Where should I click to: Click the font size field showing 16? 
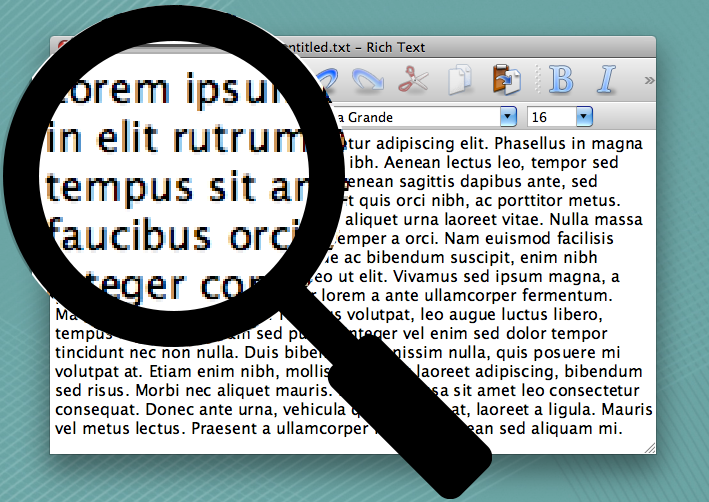[550, 116]
